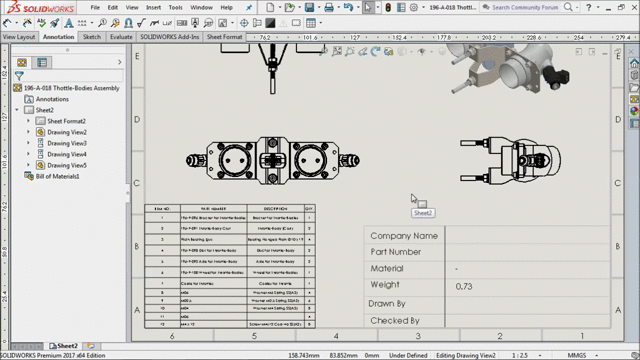Open the Tables dropdown arrow
Viewport: 640px width, 360px height.
320,23
